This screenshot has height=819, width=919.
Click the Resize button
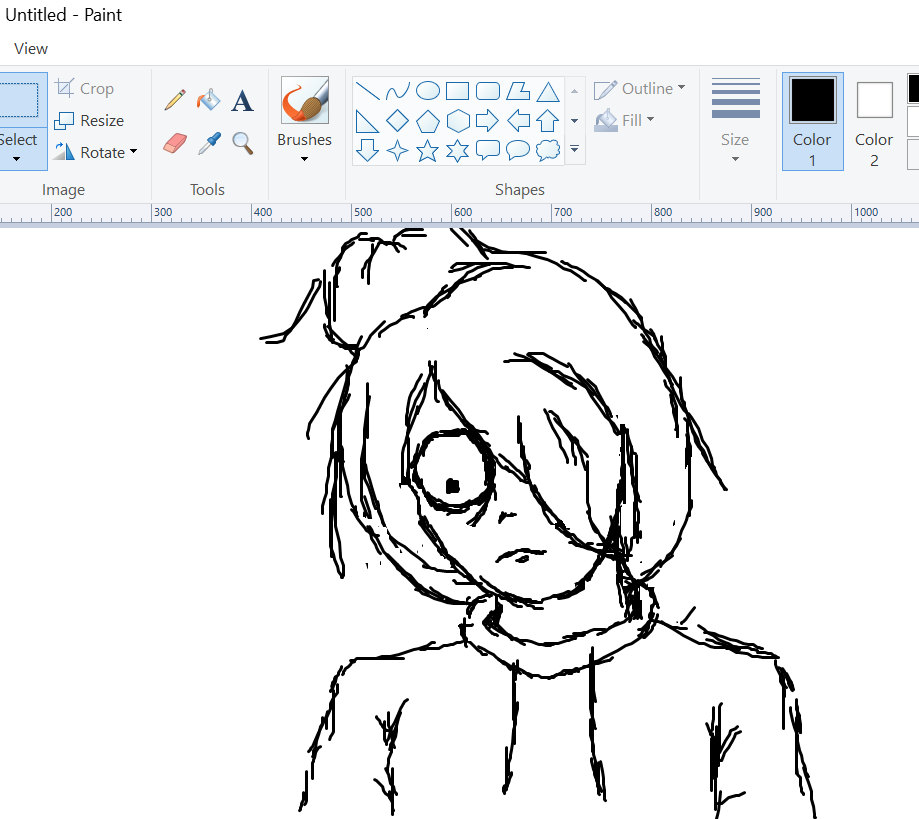[90, 120]
